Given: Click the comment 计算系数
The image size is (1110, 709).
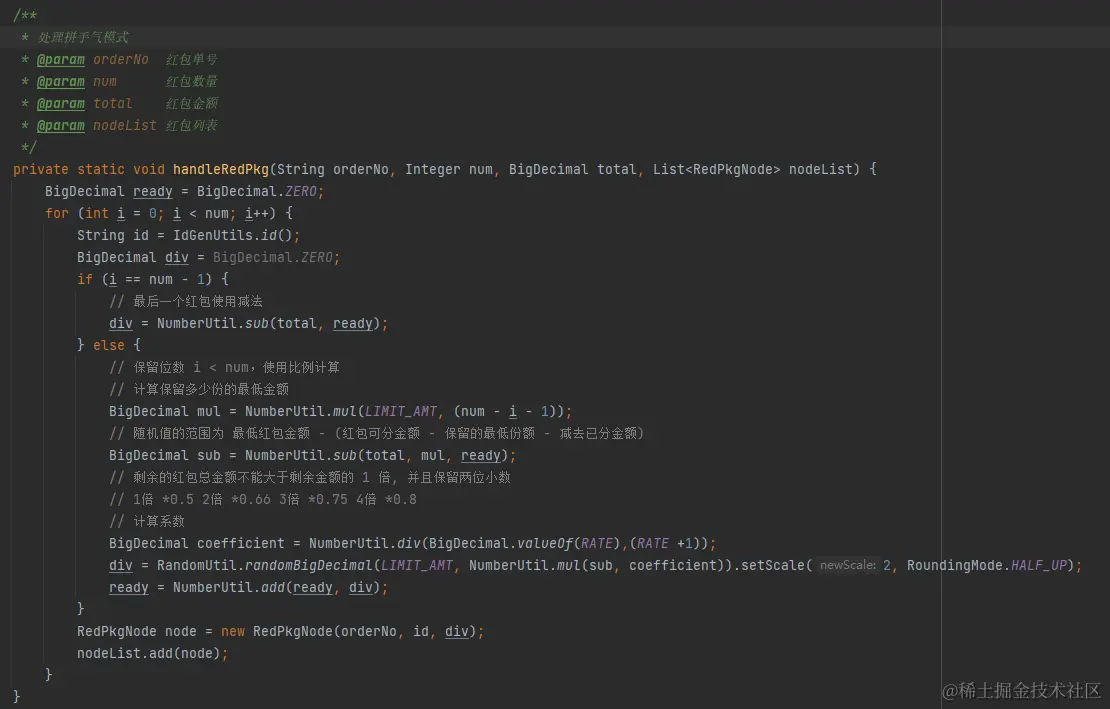Looking at the screenshot, I should click(147, 521).
